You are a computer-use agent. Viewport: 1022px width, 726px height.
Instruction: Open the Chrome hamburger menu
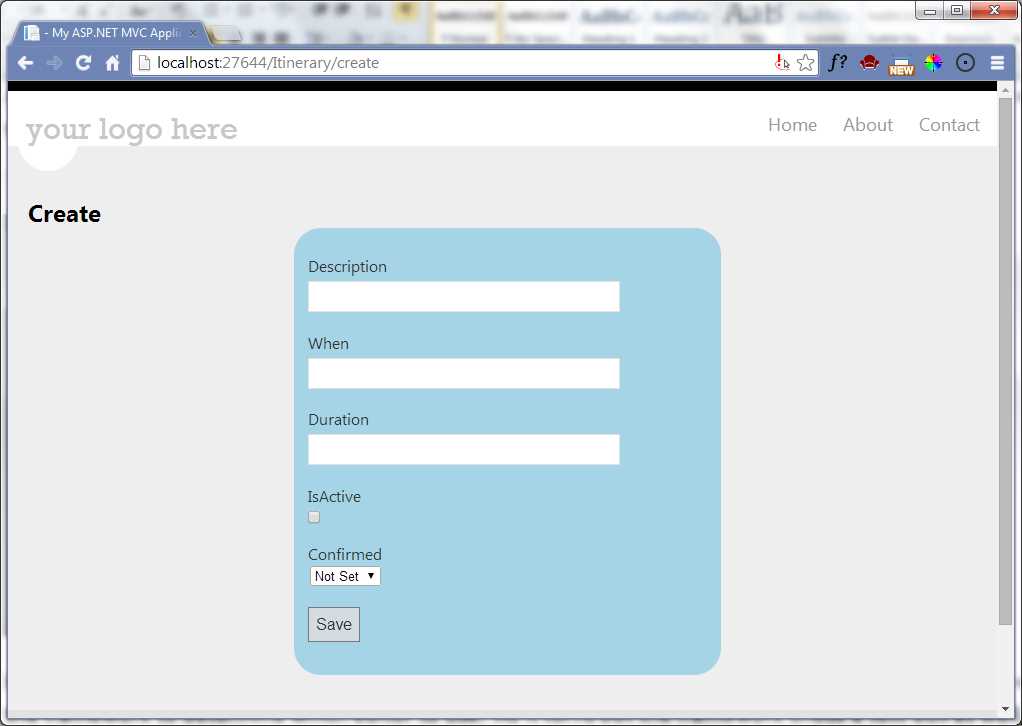[997, 62]
